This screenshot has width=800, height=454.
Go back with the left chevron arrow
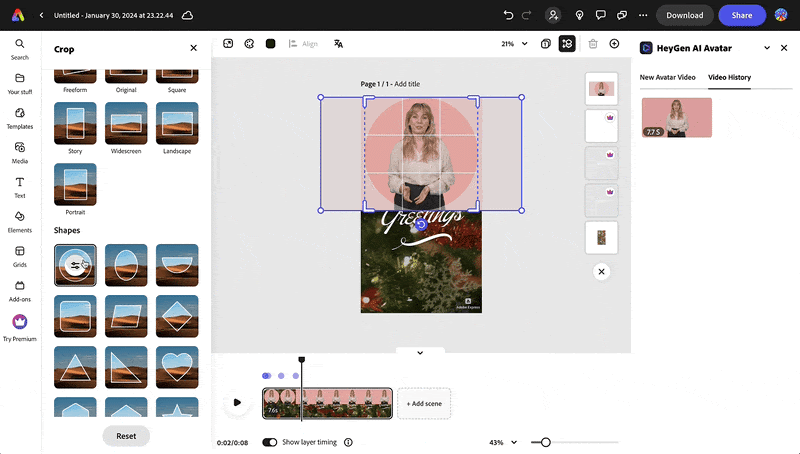click(41, 15)
